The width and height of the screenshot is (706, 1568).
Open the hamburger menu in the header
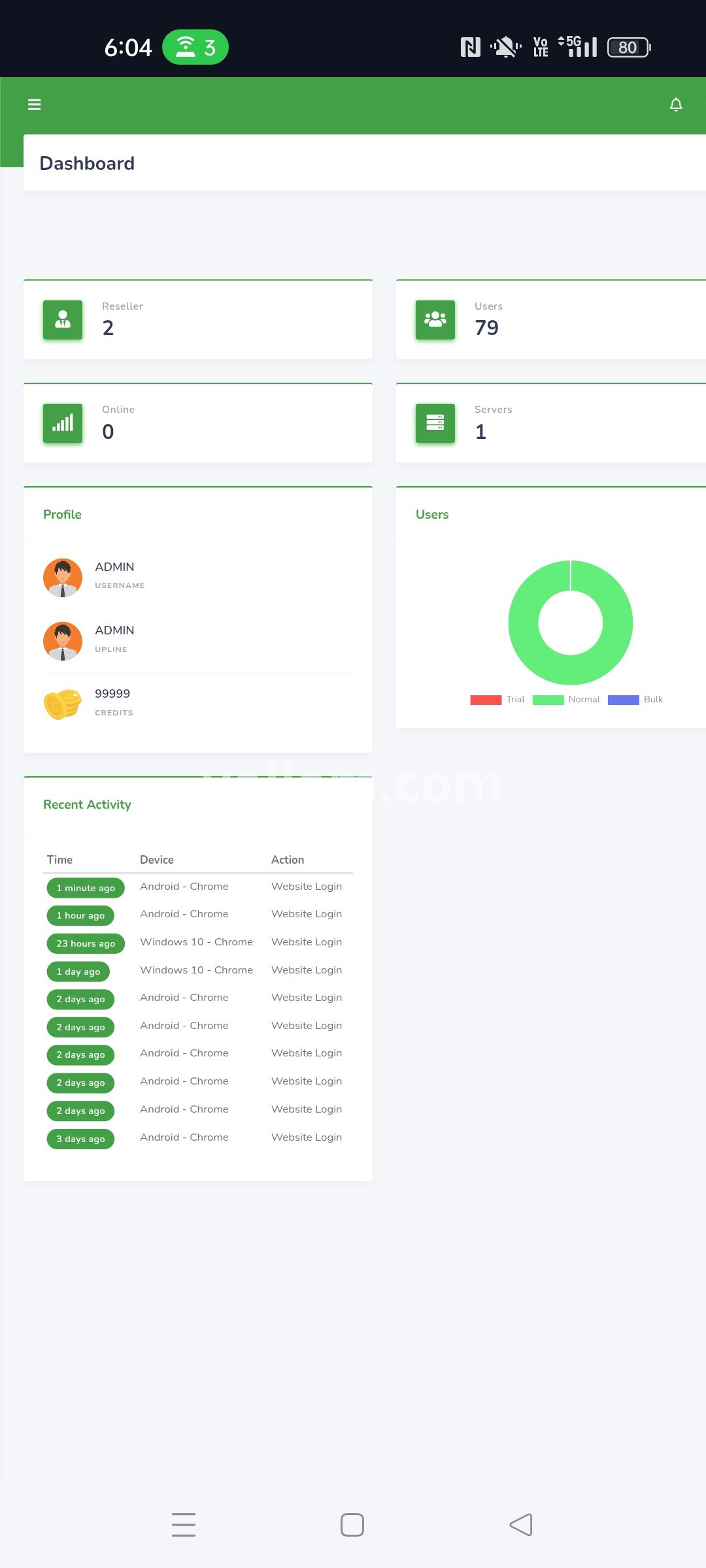35,105
